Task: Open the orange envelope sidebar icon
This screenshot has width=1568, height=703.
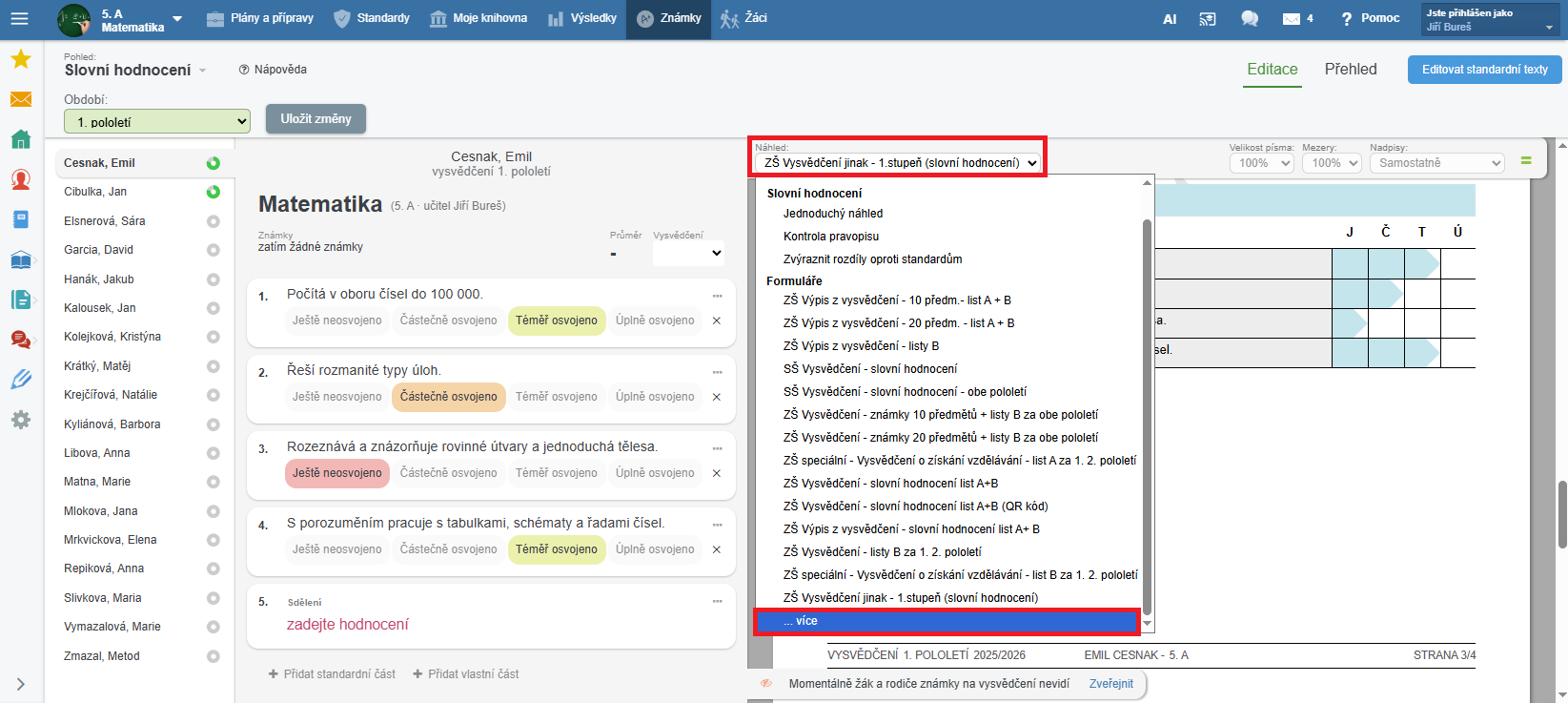Action: pos(21,99)
